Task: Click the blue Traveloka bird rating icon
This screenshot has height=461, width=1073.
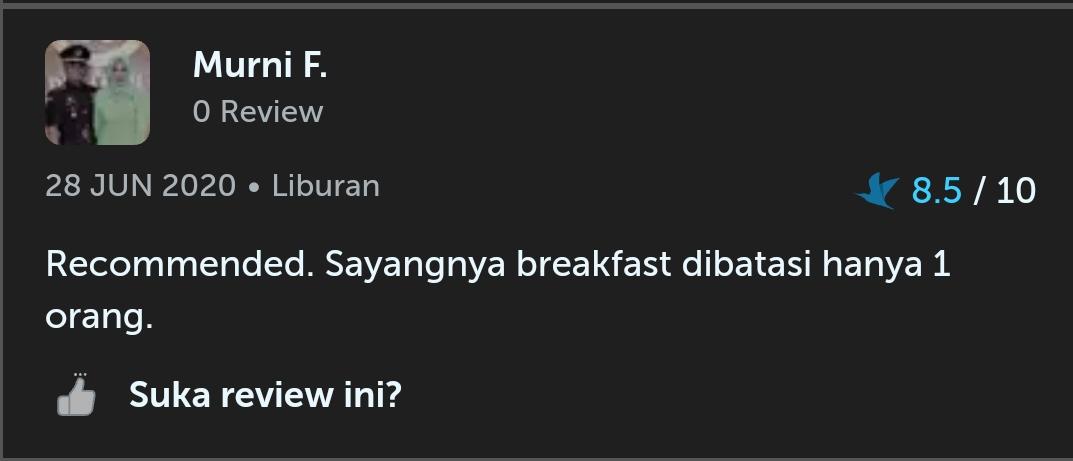Action: (877, 191)
